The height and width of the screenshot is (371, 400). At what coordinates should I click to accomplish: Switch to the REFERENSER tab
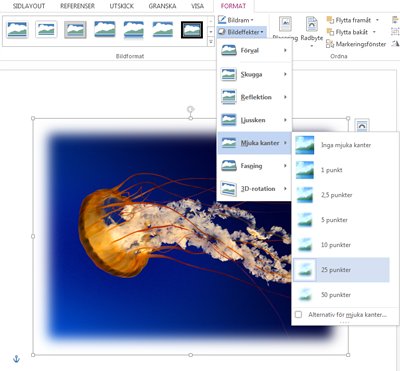(77, 6)
